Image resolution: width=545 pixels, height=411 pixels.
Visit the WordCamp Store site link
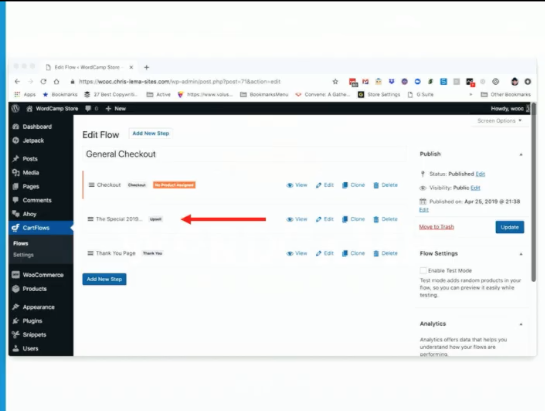[52, 108]
